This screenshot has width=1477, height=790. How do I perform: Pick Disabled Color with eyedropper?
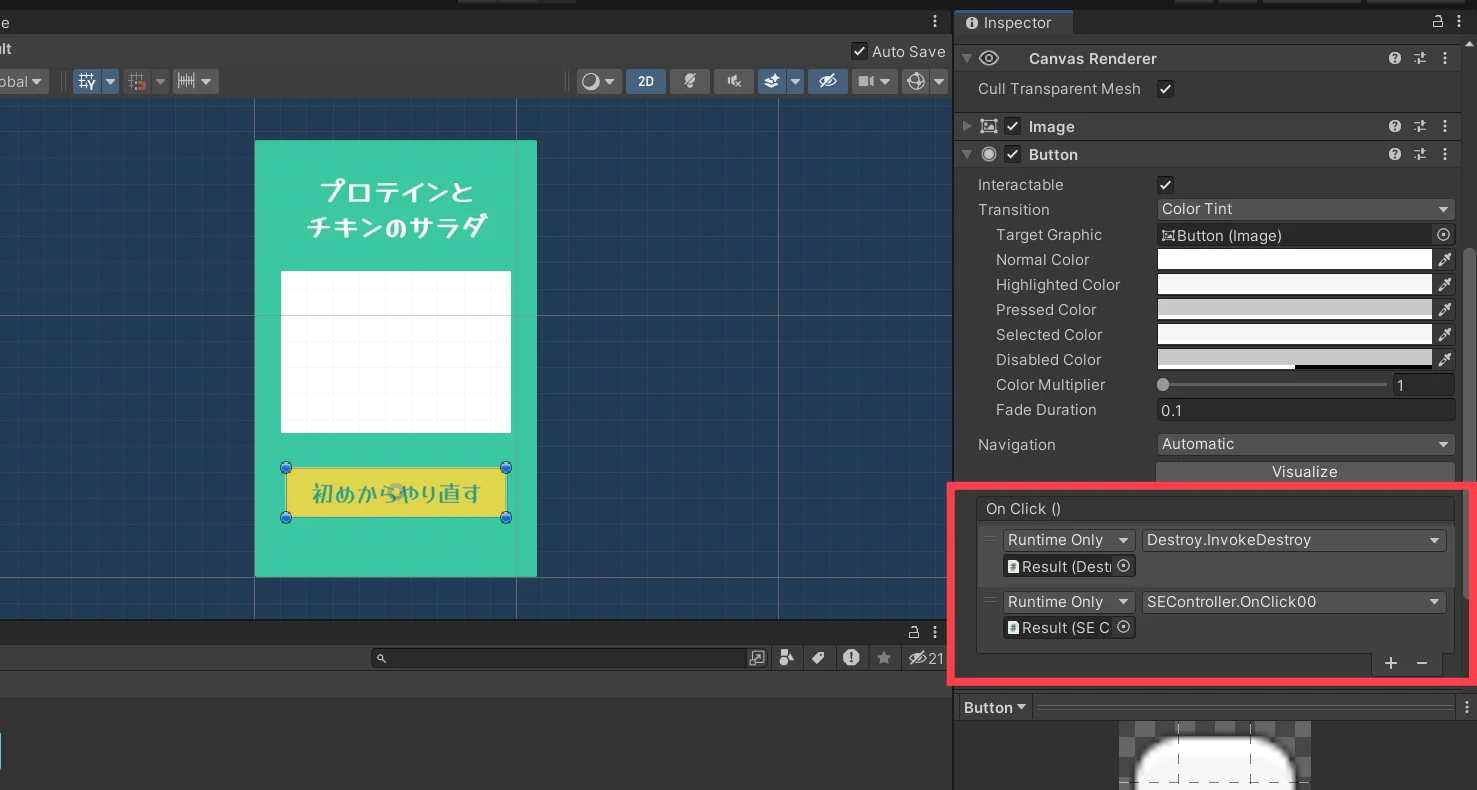1444,360
